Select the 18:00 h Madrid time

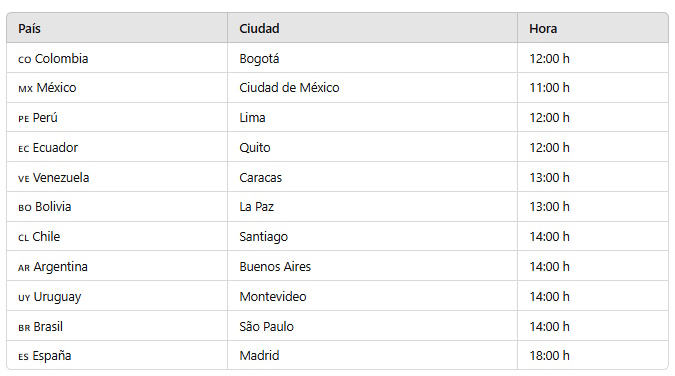549,356
